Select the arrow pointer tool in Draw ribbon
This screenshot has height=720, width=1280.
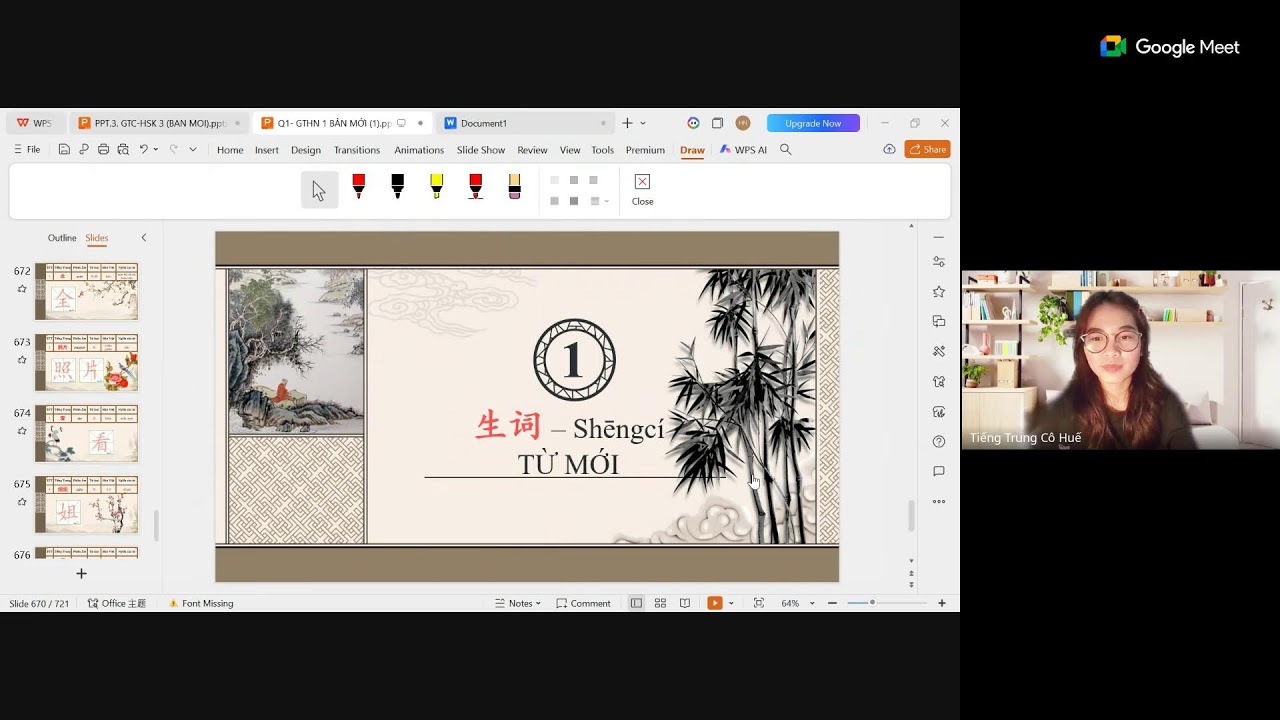(x=319, y=190)
